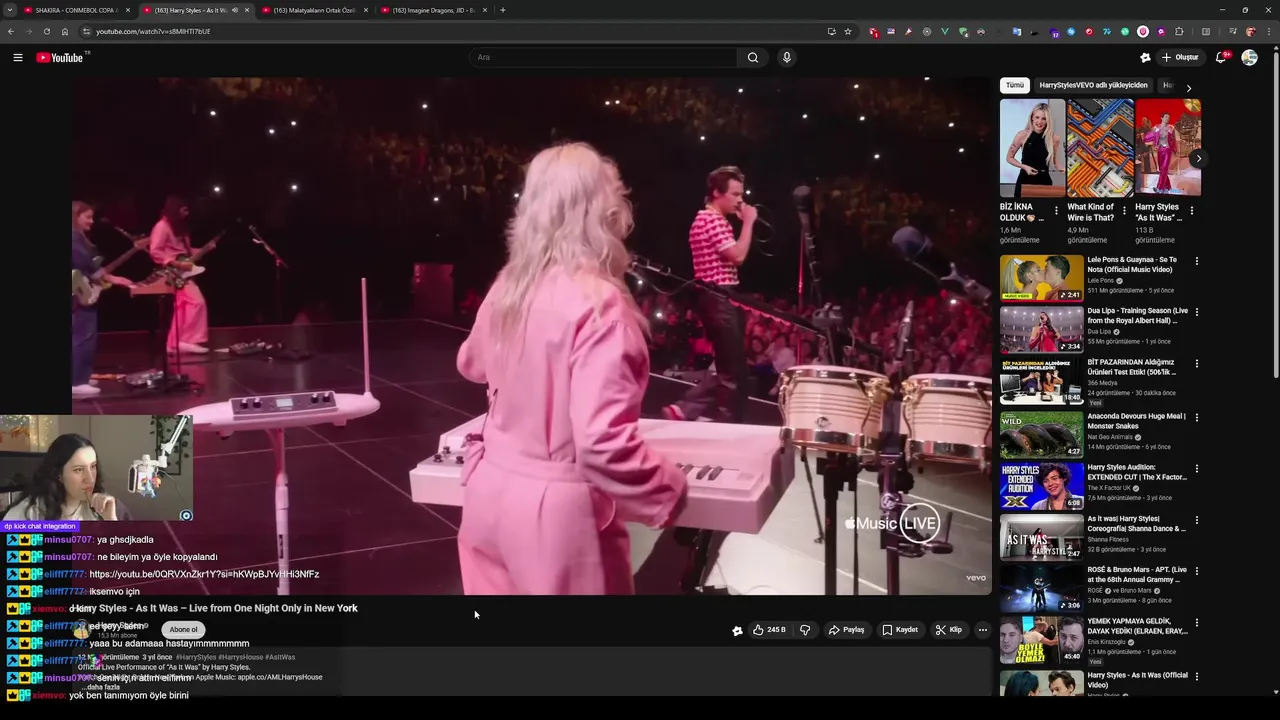Switch to Imagine Dragons JID tab
Viewport: 1280px width, 720px height.
pos(433,10)
